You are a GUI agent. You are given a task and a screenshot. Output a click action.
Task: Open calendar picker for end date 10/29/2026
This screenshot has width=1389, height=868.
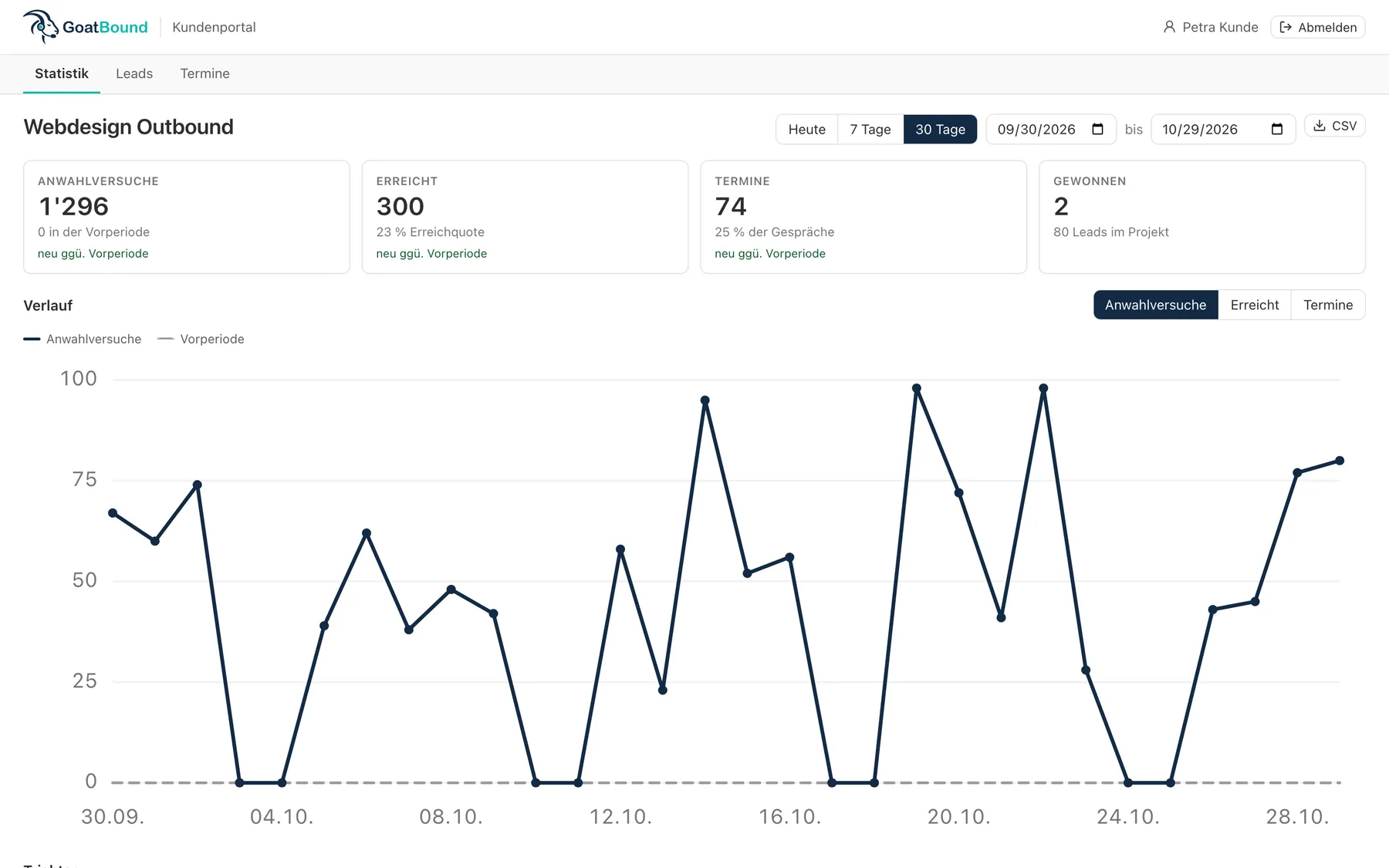coord(1277,129)
